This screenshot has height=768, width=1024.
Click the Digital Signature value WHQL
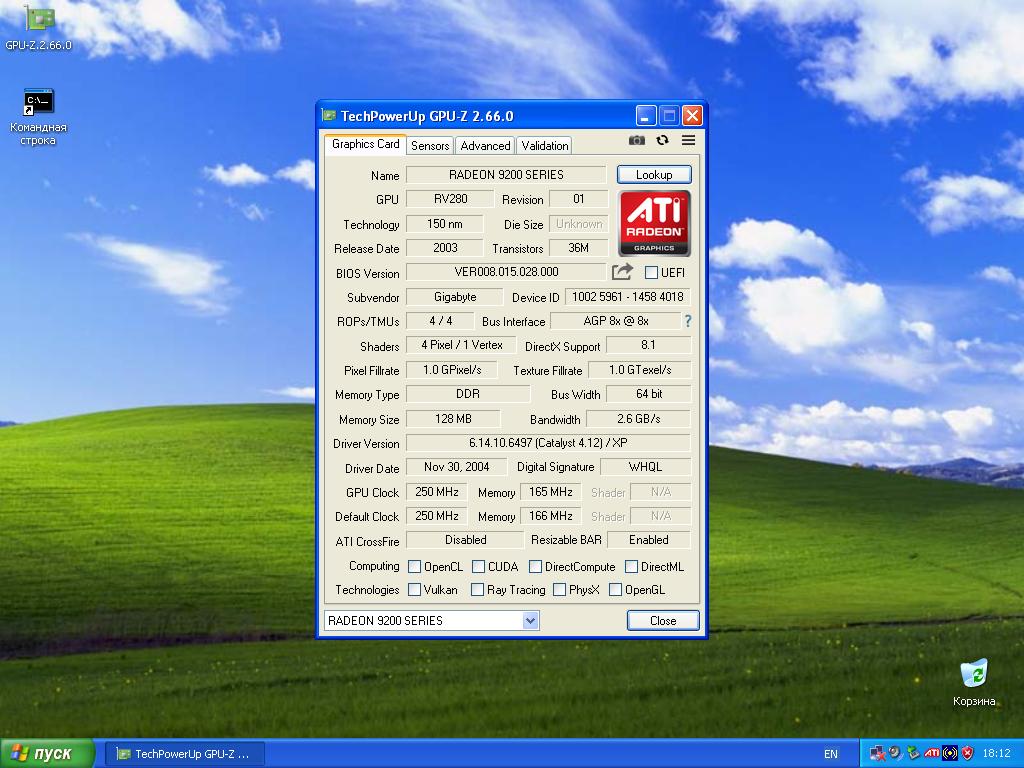pyautogui.click(x=645, y=467)
